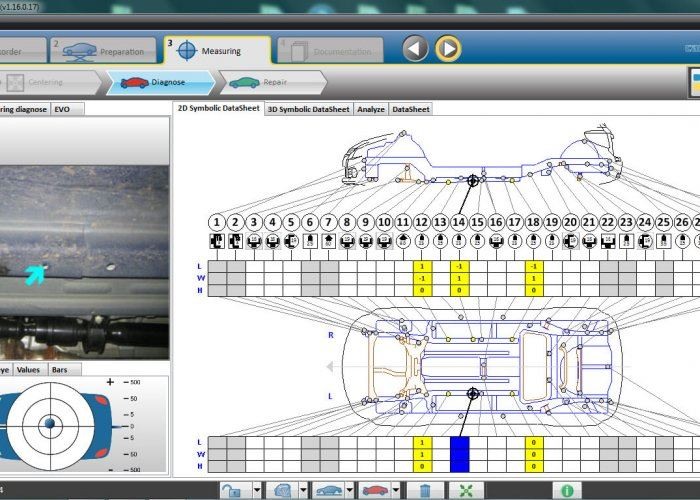Click the unlock padlock icon in bottom toolbar

[x=232, y=490]
